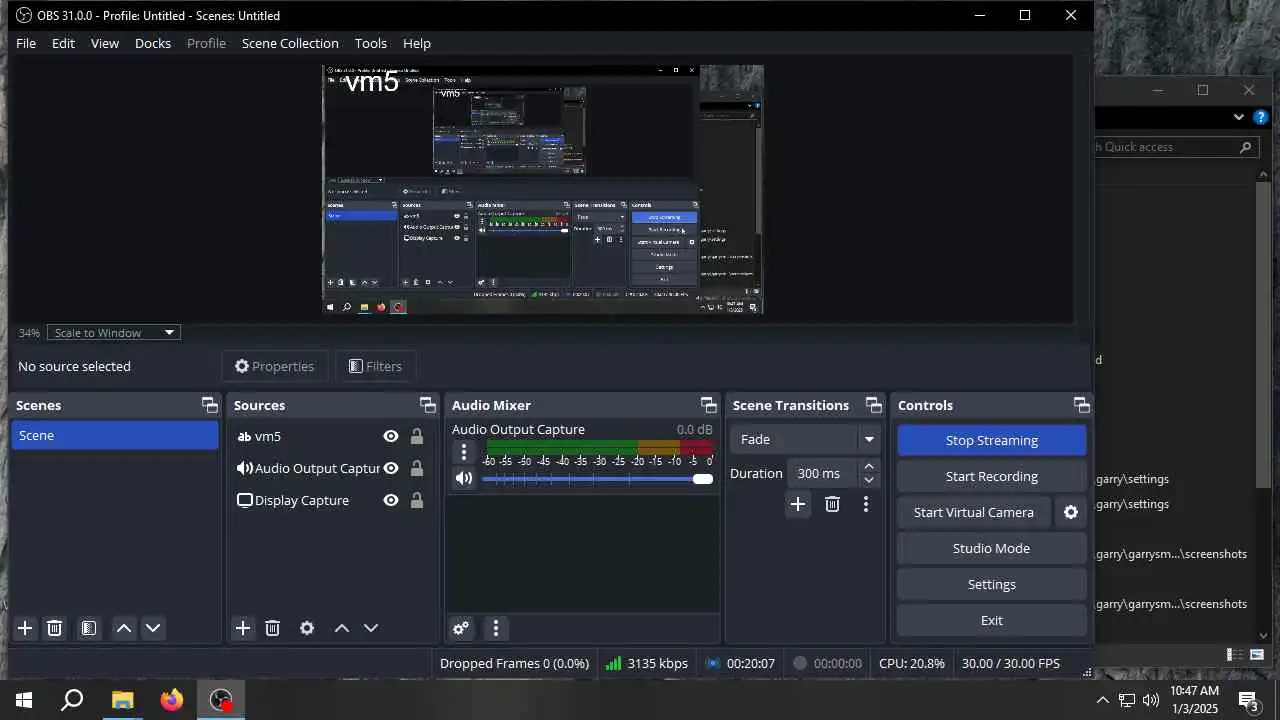Screen dimensions: 1280x720
Task: Hide the vm5 source
Action: pyautogui.click(x=391, y=436)
